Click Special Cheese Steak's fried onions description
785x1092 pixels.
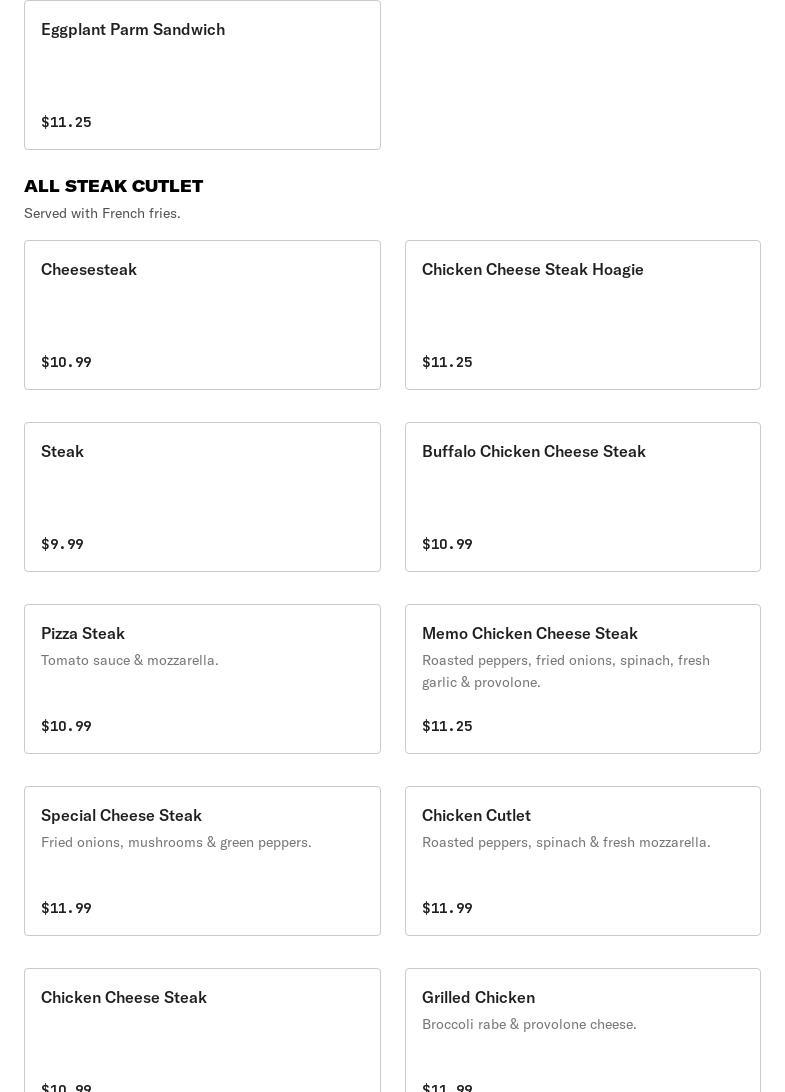tap(176, 842)
